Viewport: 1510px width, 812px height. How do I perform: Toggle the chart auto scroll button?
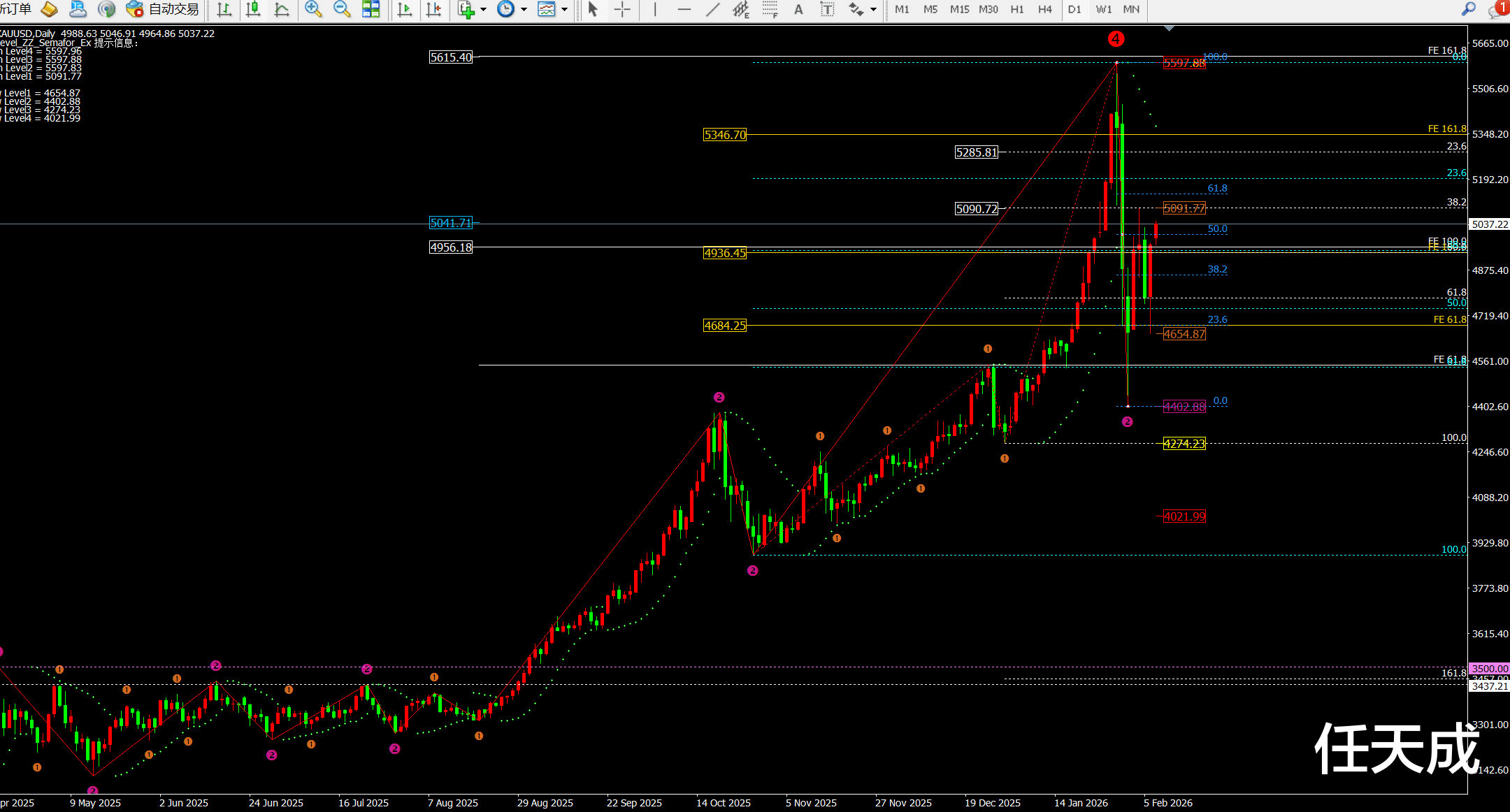tap(404, 9)
